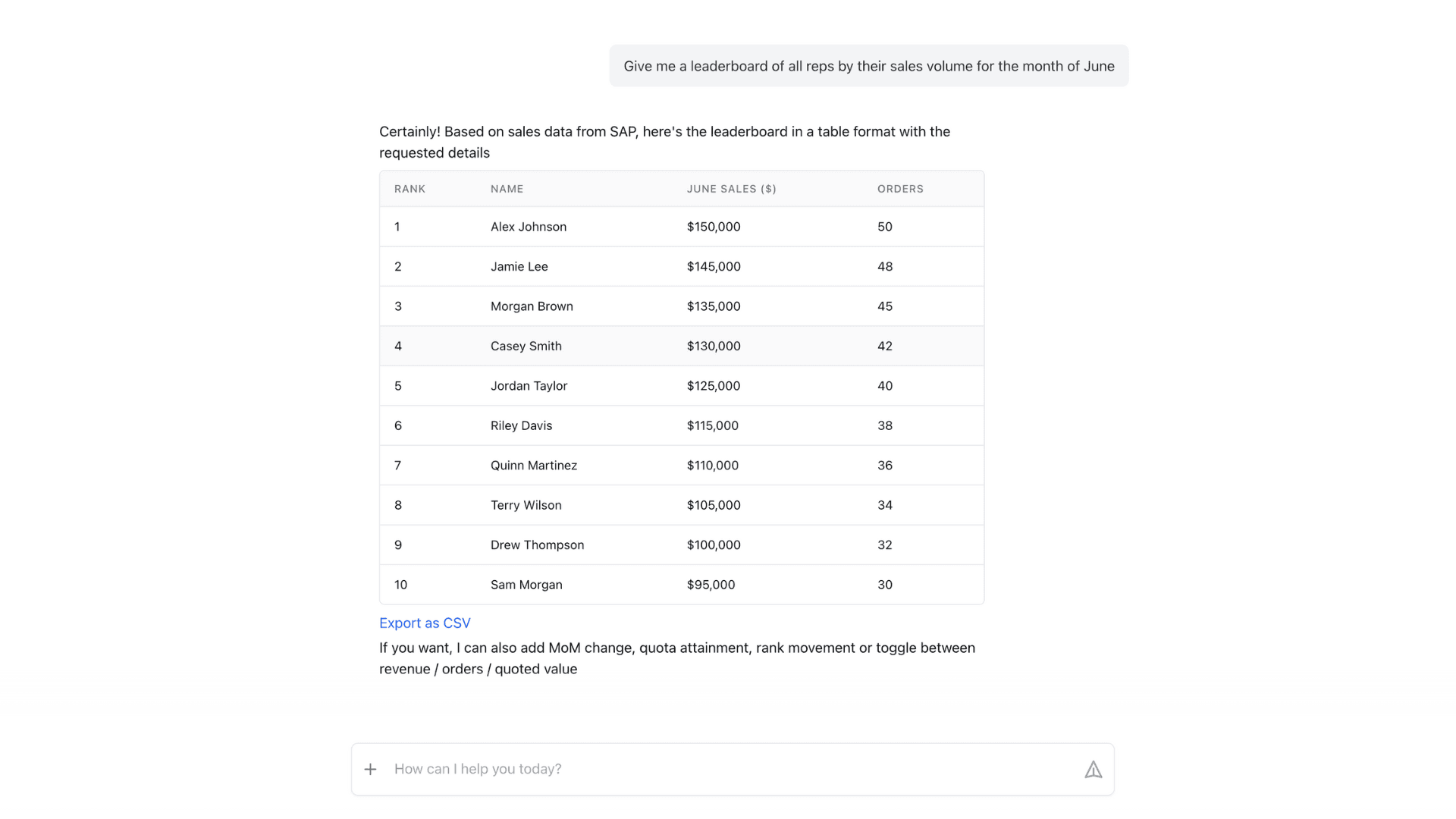Screen dimensions: 1456x819
Task: Click Riley Davis in the leaderboard
Action: tap(521, 425)
